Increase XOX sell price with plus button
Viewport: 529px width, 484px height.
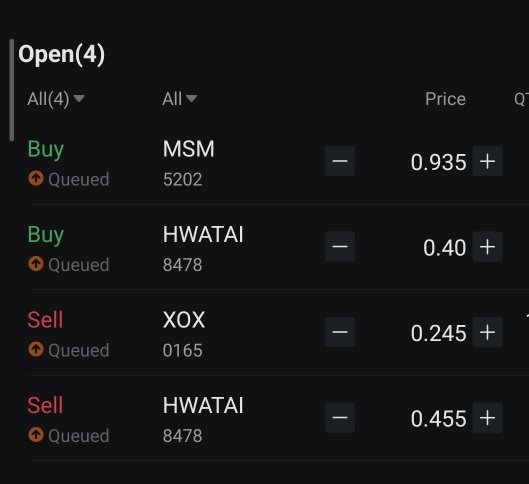(487, 332)
